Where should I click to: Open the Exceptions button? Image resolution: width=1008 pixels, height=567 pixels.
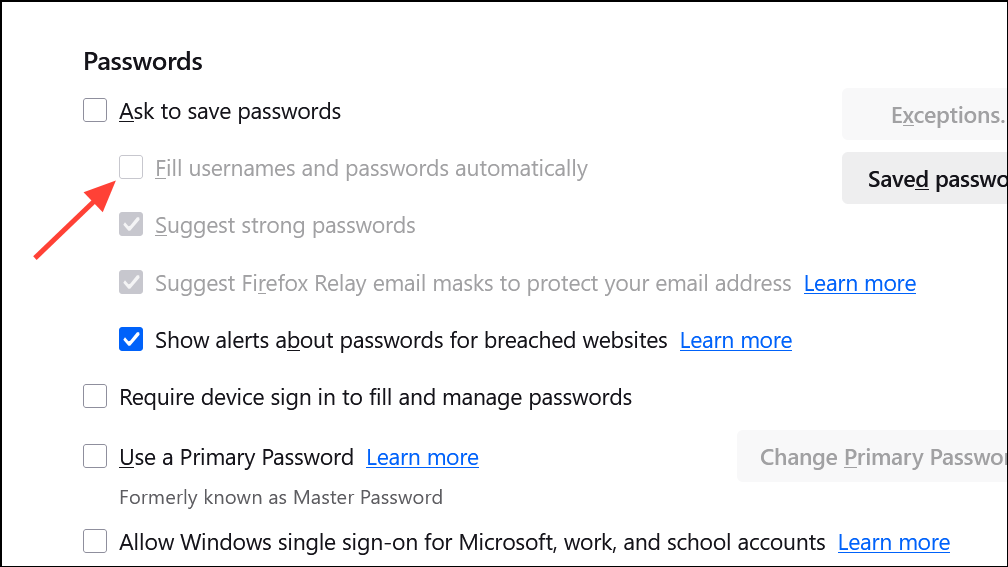click(x=925, y=115)
